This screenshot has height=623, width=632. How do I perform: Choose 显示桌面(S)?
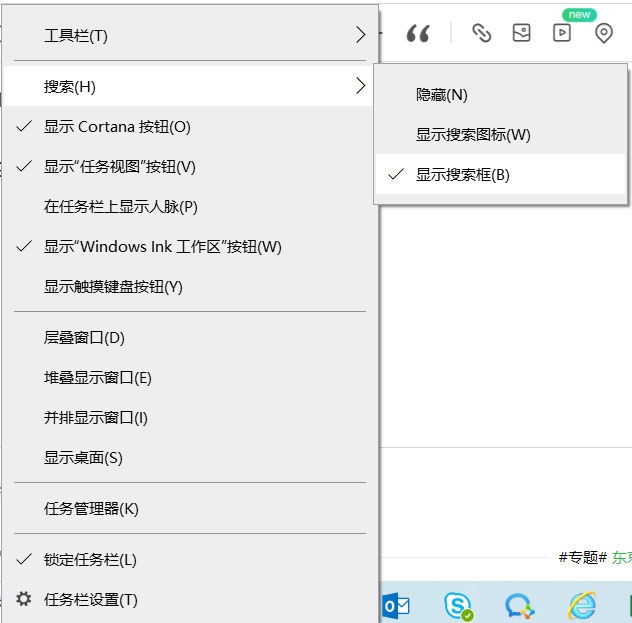(x=189, y=457)
